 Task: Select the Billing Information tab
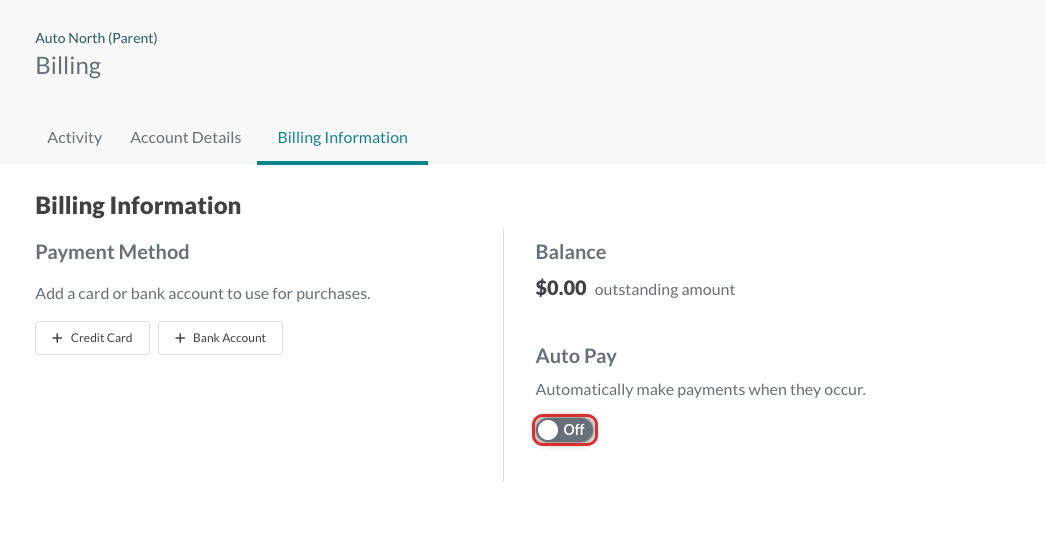coord(342,137)
